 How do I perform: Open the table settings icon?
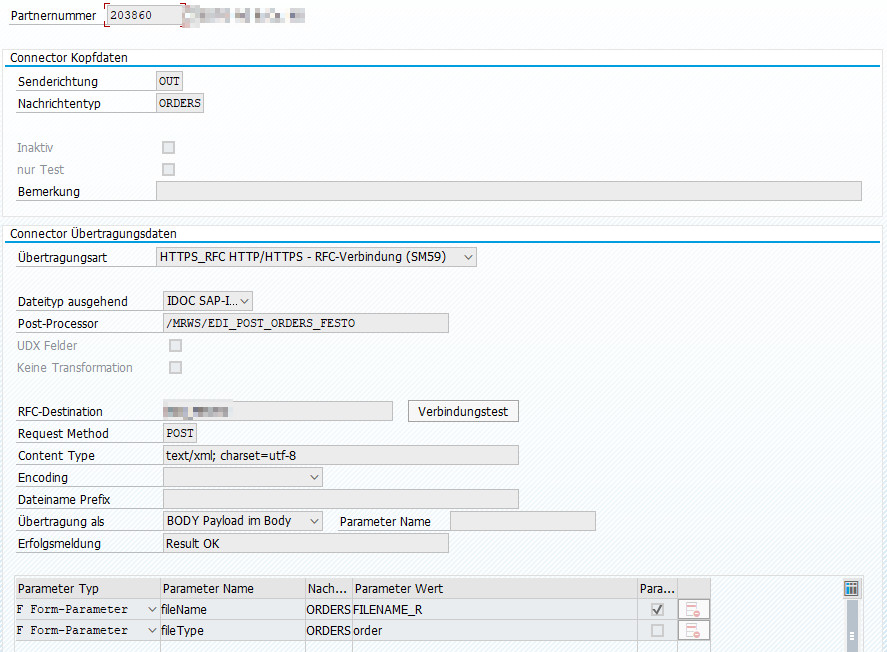coord(851,588)
